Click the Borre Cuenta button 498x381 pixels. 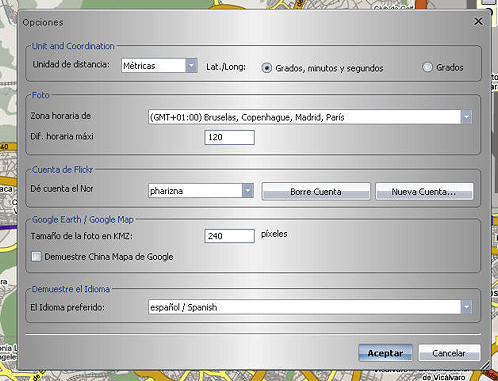click(316, 192)
